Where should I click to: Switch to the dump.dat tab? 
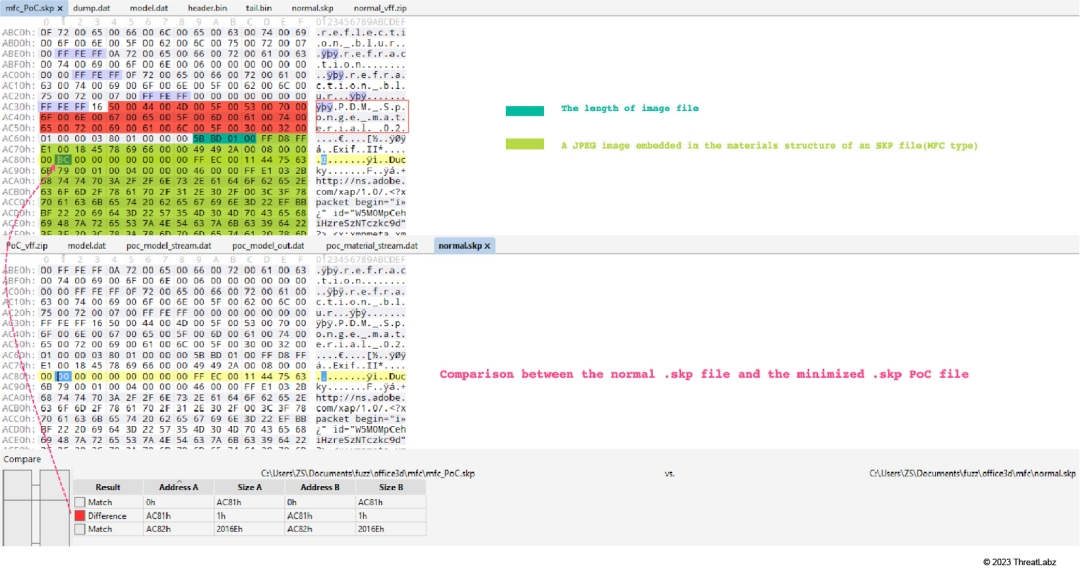[x=91, y=8]
